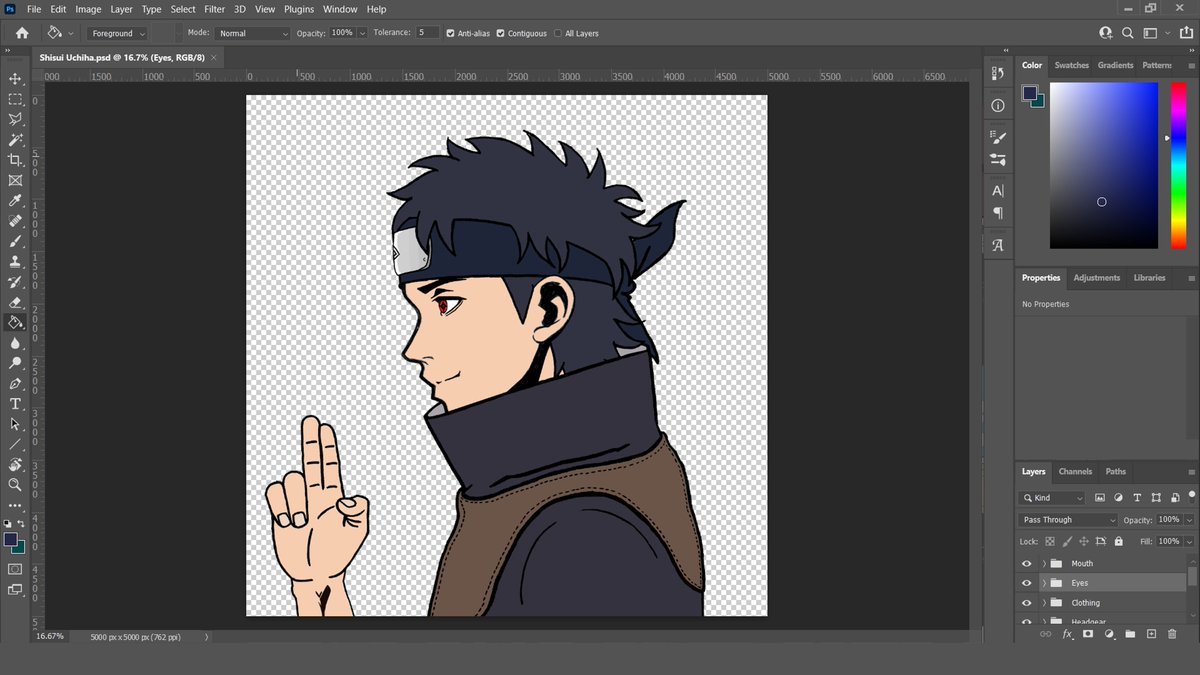1200x675 pixels.
Task: Select the Move tool
Action: tap(15, 79)
